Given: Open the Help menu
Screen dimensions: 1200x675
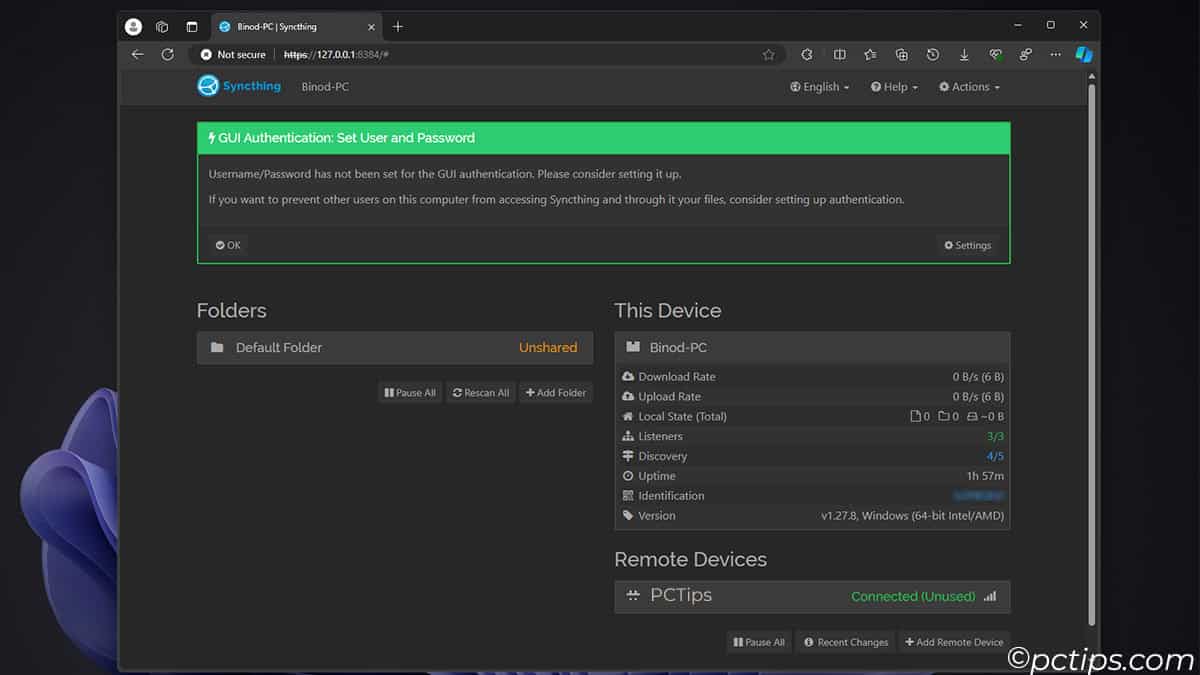Looking at the screenshot, I should (893, 87).
